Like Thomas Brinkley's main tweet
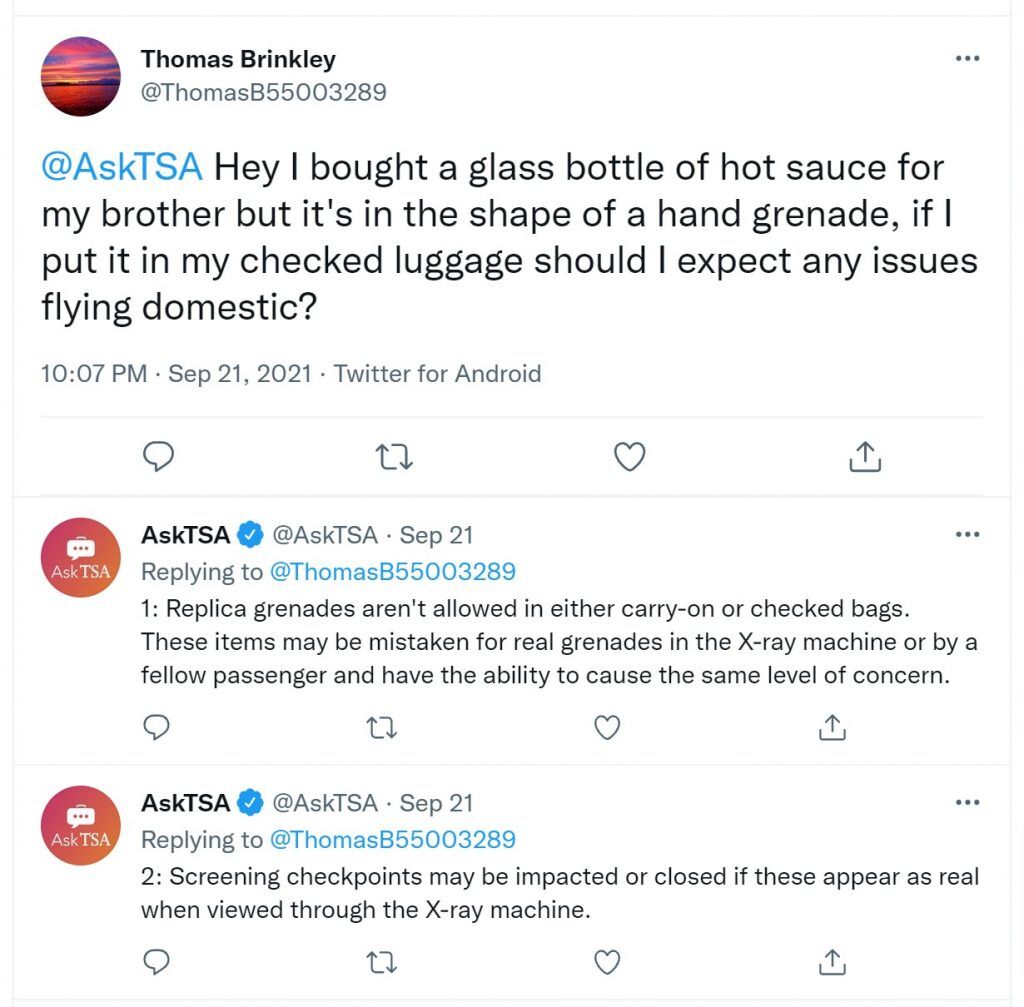This screenshot has width=1024, height=1007. pyautogui.click(x=630, y=456)
